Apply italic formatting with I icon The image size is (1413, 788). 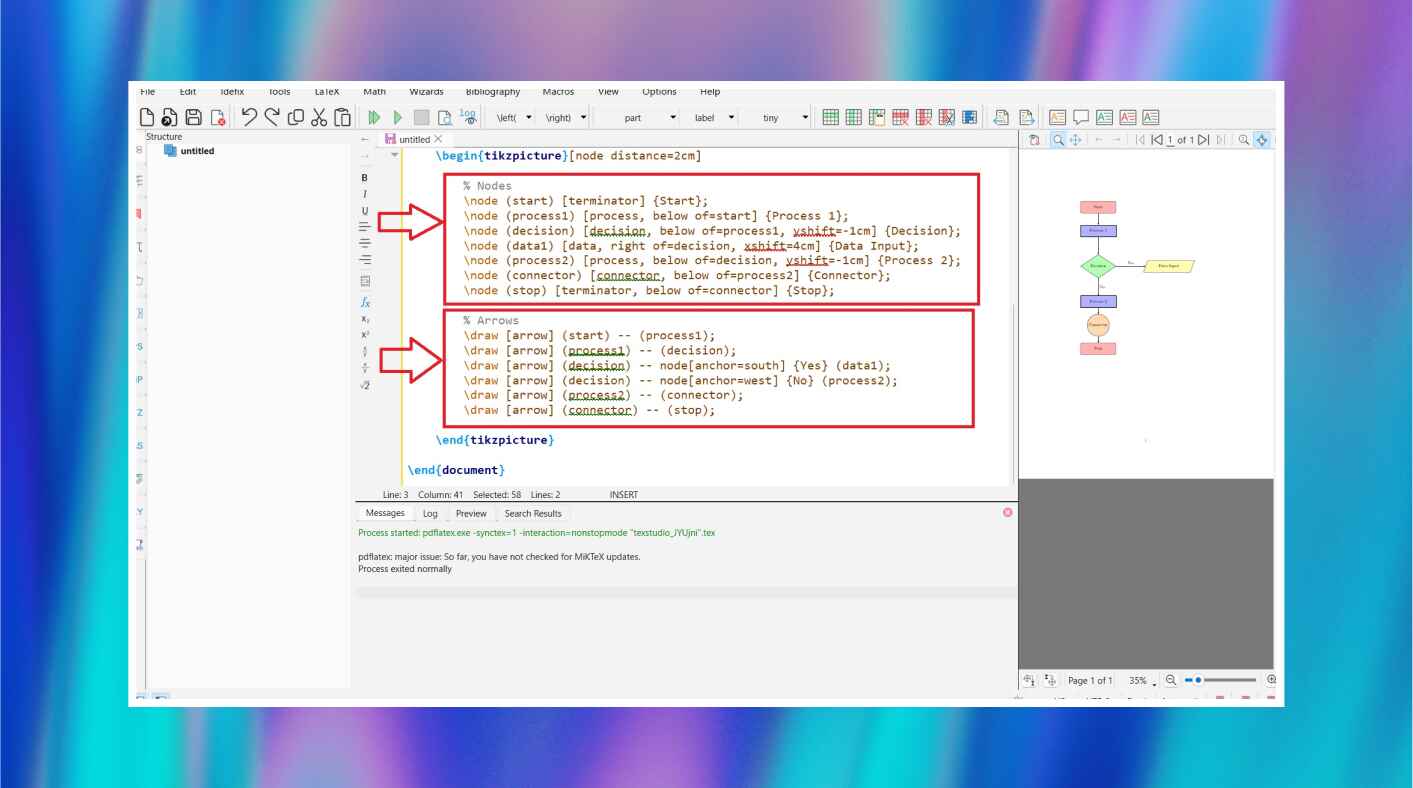tap(365, 194)
